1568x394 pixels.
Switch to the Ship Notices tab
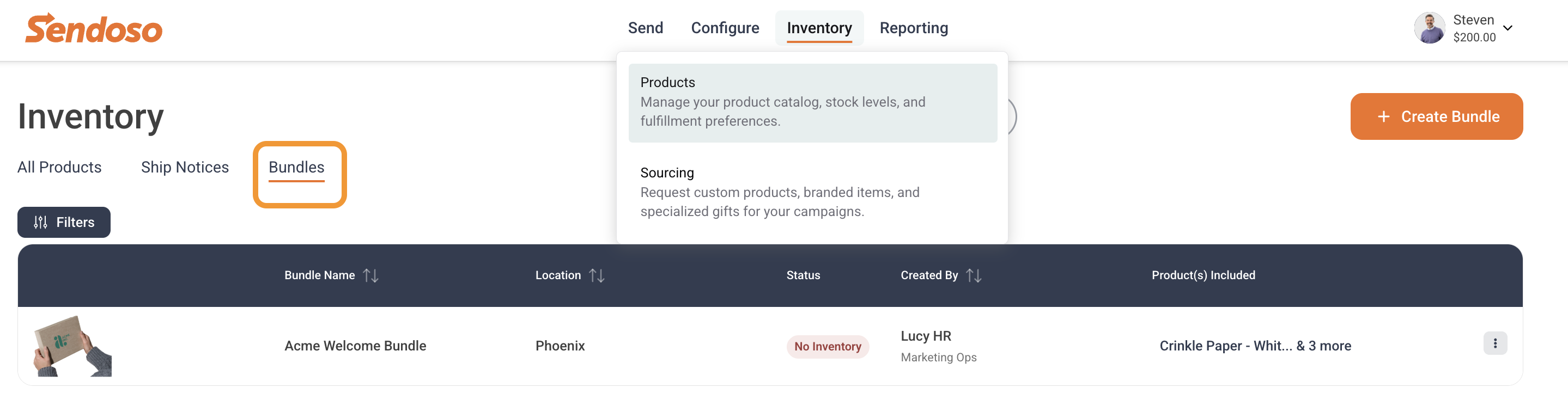click(x=185, y=167)
